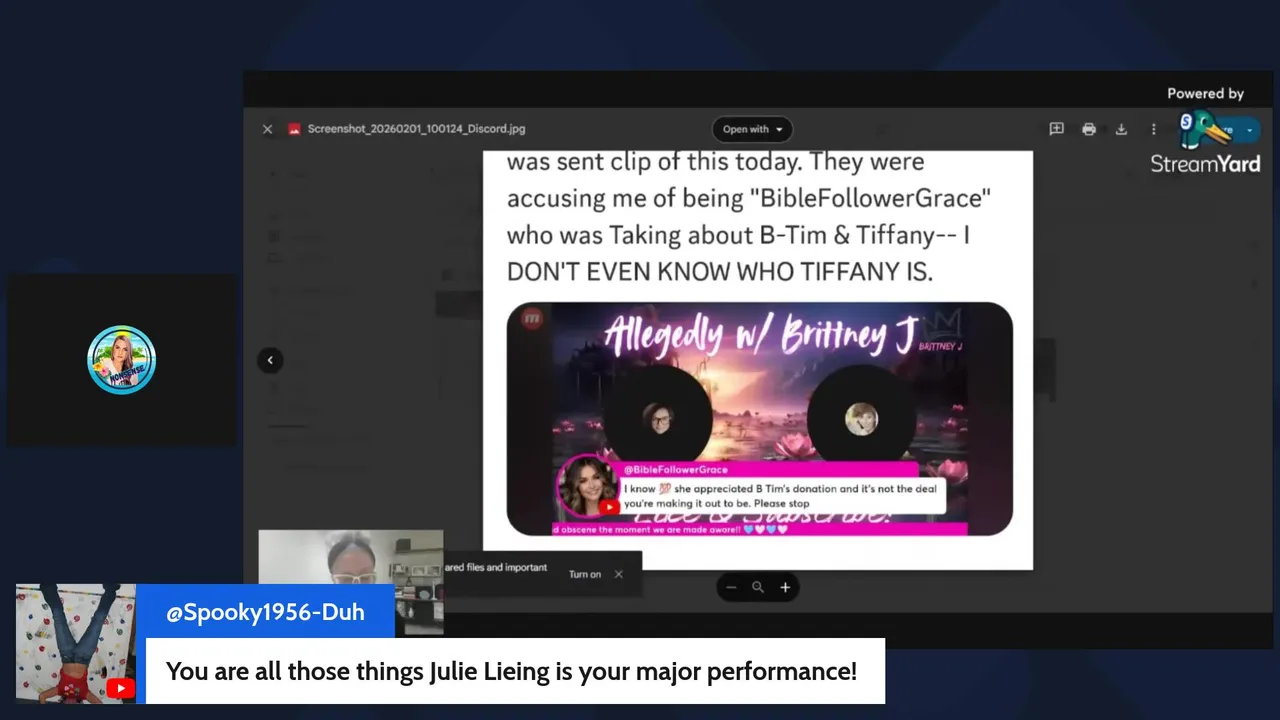Select the webcam thumbnail of person with glasses
This screenshot has width=1280, height=720.
351,582
